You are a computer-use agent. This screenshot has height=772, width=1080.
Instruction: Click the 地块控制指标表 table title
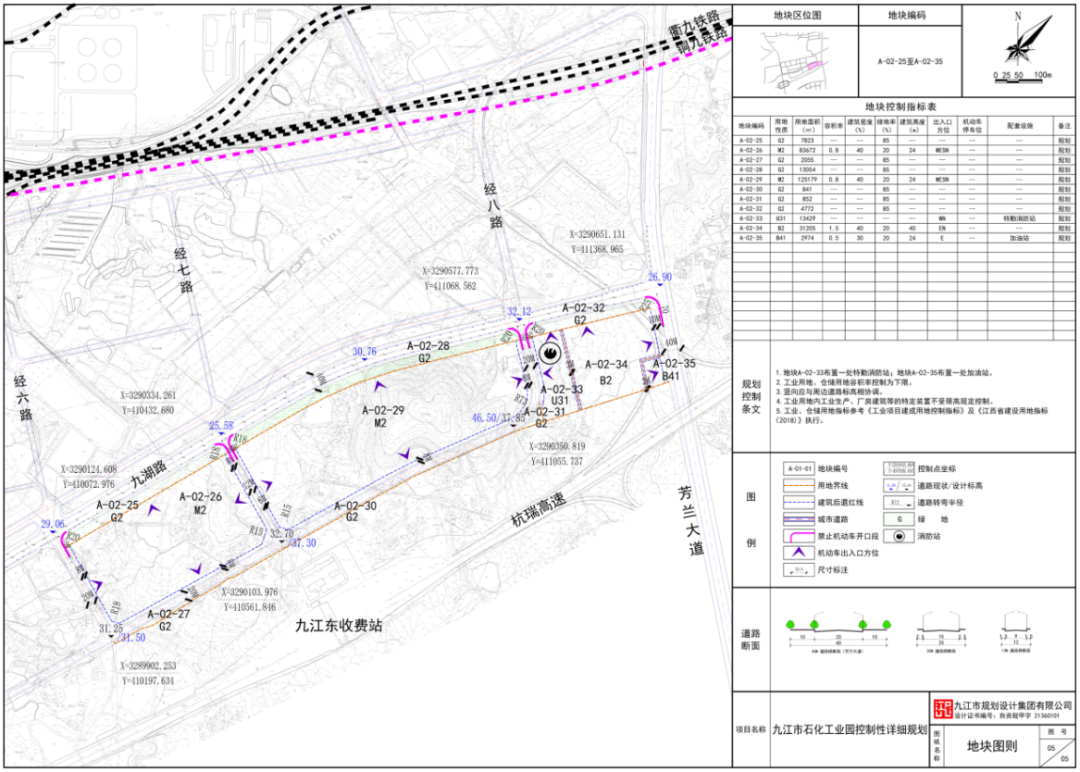(x=901, y=107)
